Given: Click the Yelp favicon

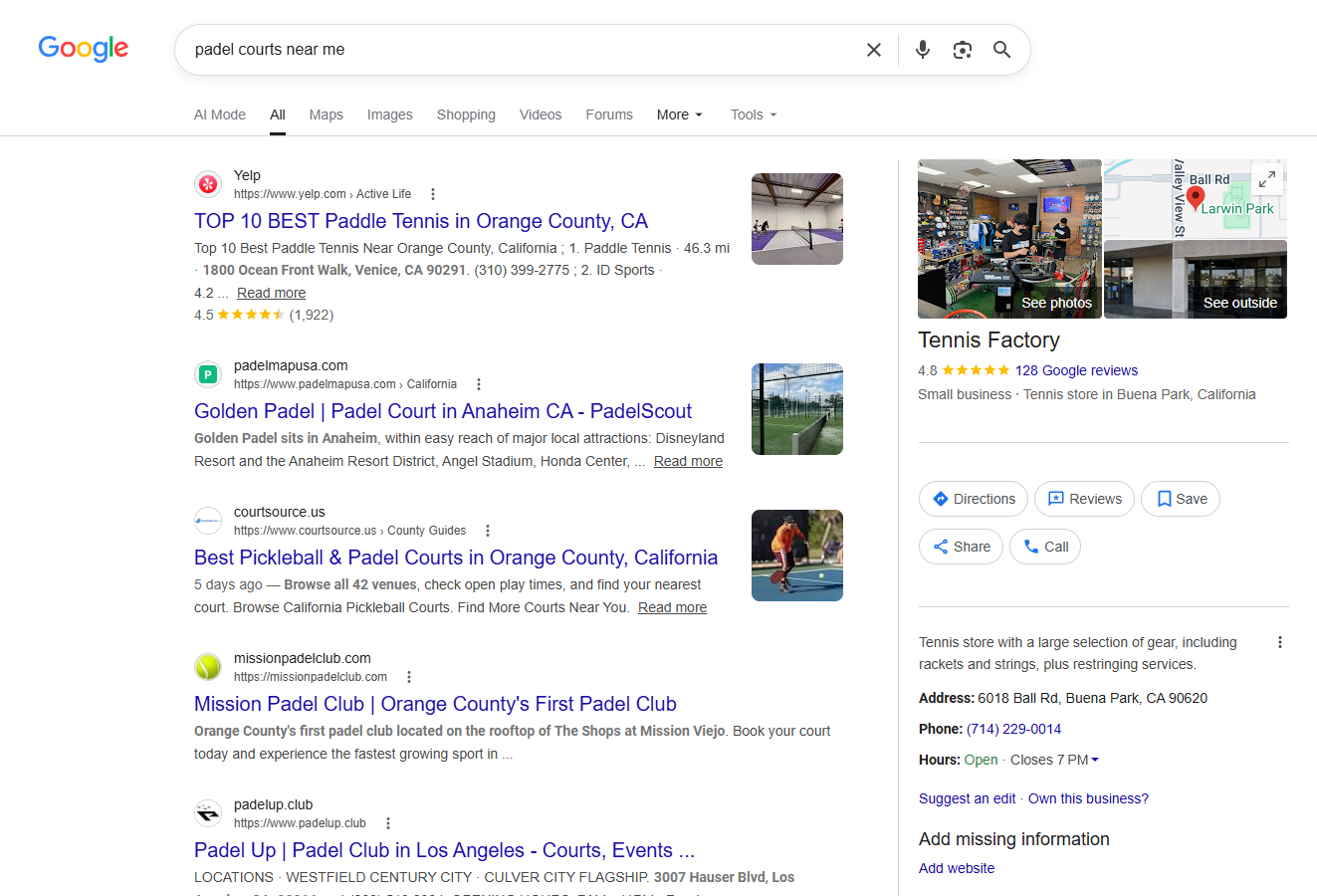Looking at the screenshot, I should coord(208,184).
